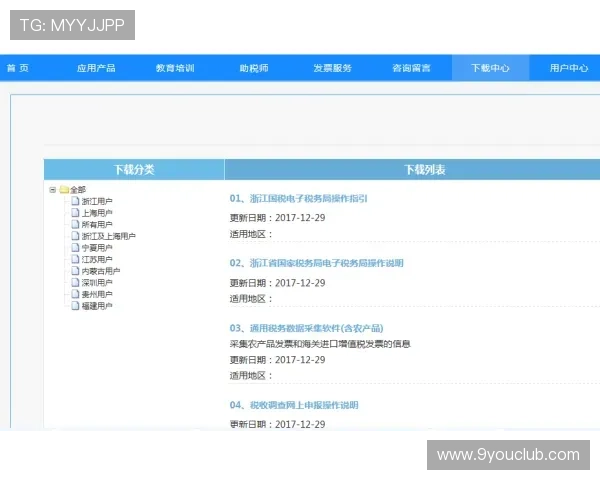Select 深圳用户 in the category tree
This screenshot has width=600, height=480.
97,282
